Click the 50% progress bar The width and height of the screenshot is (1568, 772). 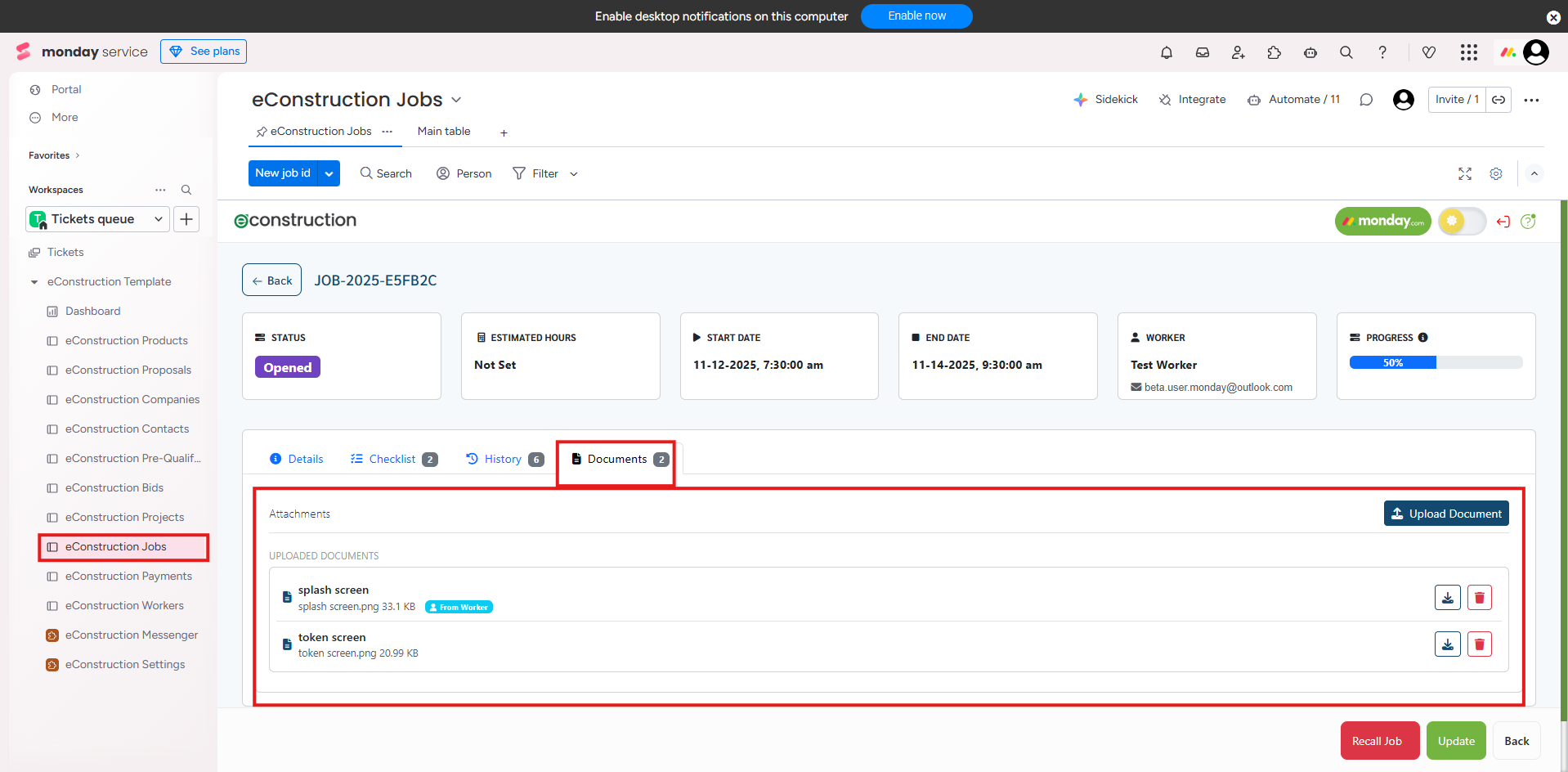click(x=1436, y=362)
